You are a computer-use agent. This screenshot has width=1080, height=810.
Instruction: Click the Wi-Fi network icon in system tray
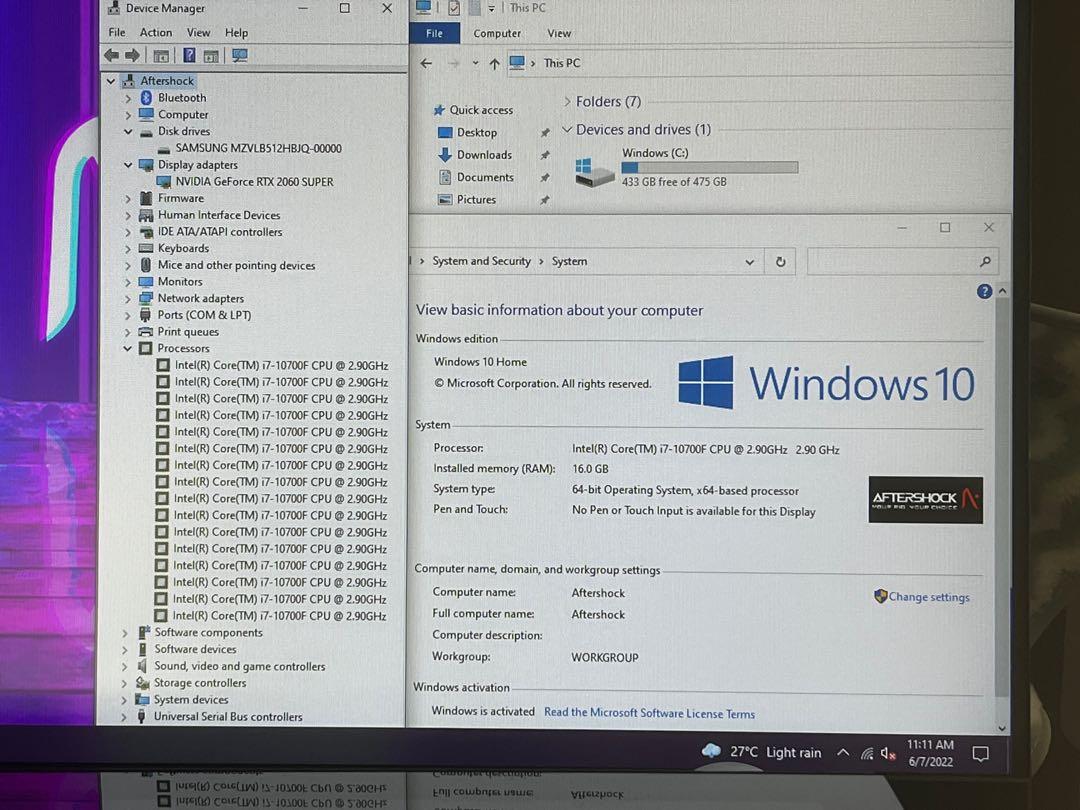point(866,753)
